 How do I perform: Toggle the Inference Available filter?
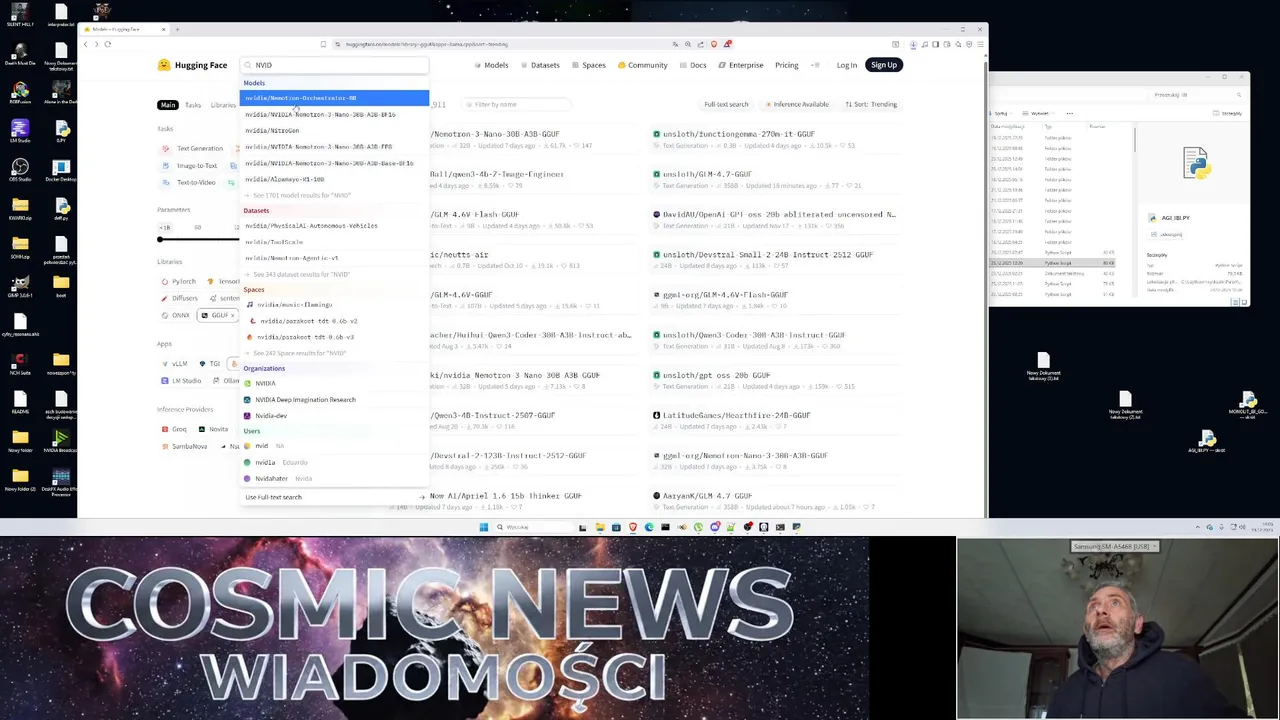[x=797, y=104]
